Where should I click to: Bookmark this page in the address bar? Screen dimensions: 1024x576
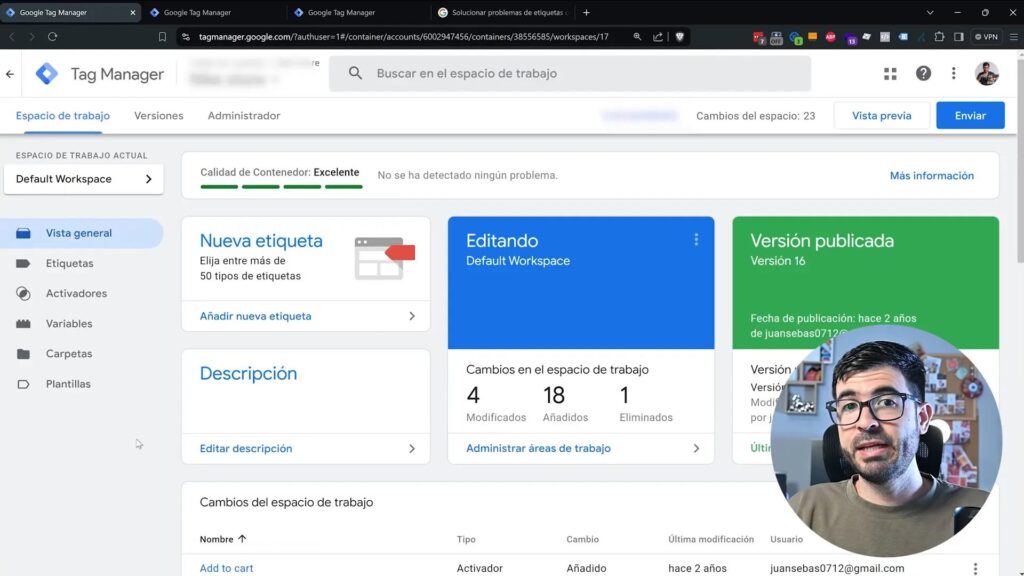(x=162, y=37)
